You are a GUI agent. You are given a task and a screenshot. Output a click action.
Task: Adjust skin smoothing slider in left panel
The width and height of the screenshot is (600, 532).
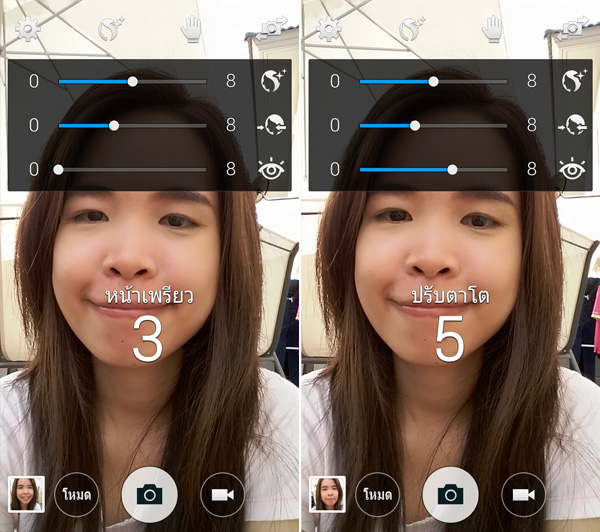132,82
